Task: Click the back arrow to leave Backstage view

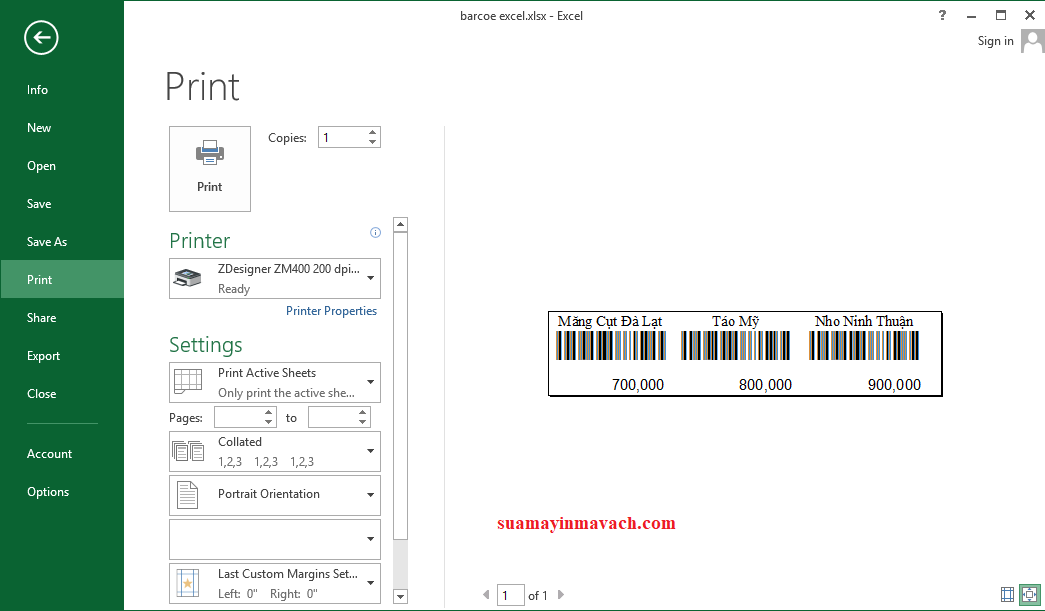Action: click(x=40, y=37)
